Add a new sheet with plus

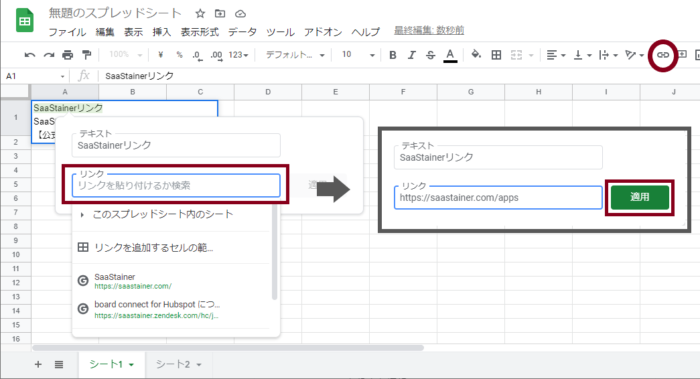tap(38, 364)
